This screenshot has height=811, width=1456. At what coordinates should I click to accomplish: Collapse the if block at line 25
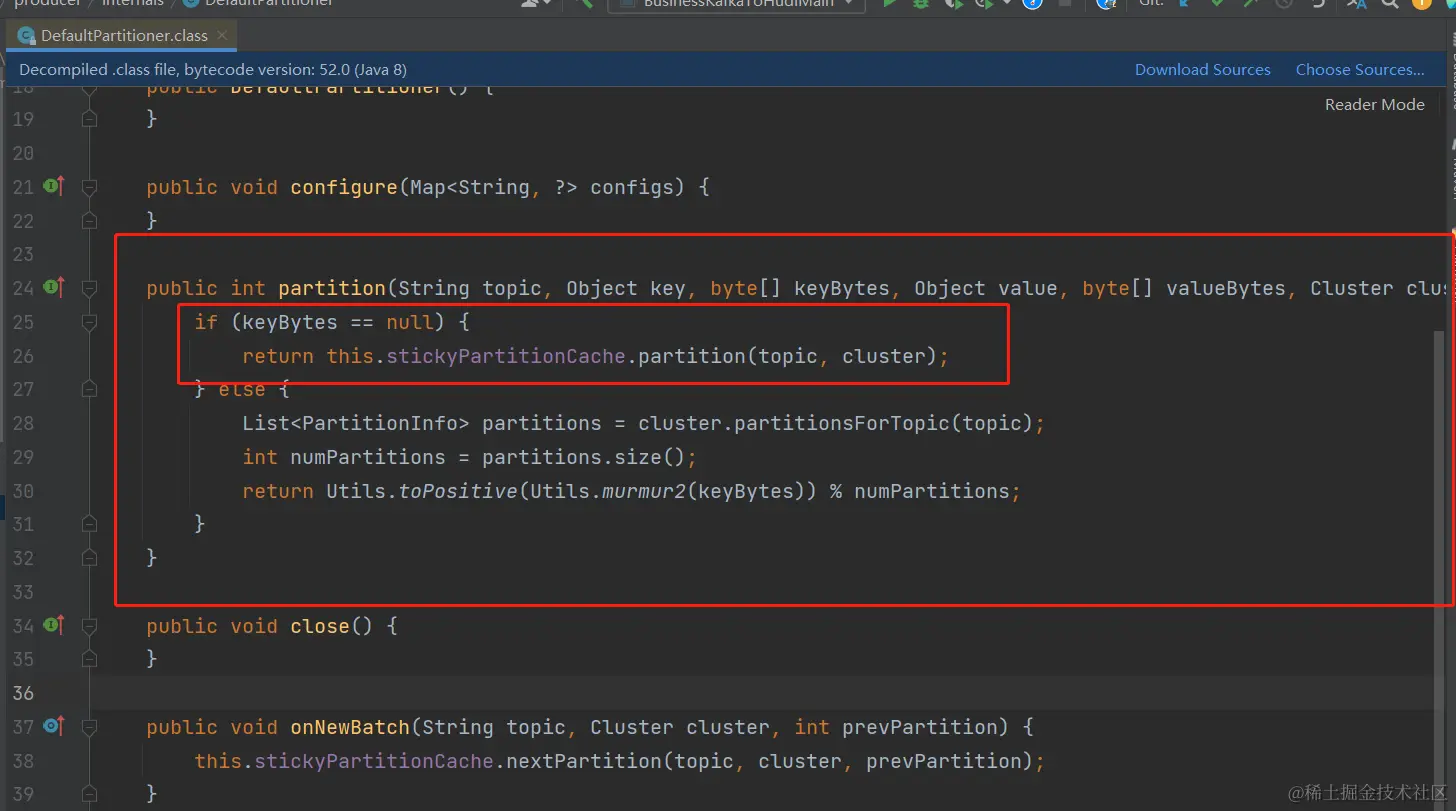[x=89, y=322]
